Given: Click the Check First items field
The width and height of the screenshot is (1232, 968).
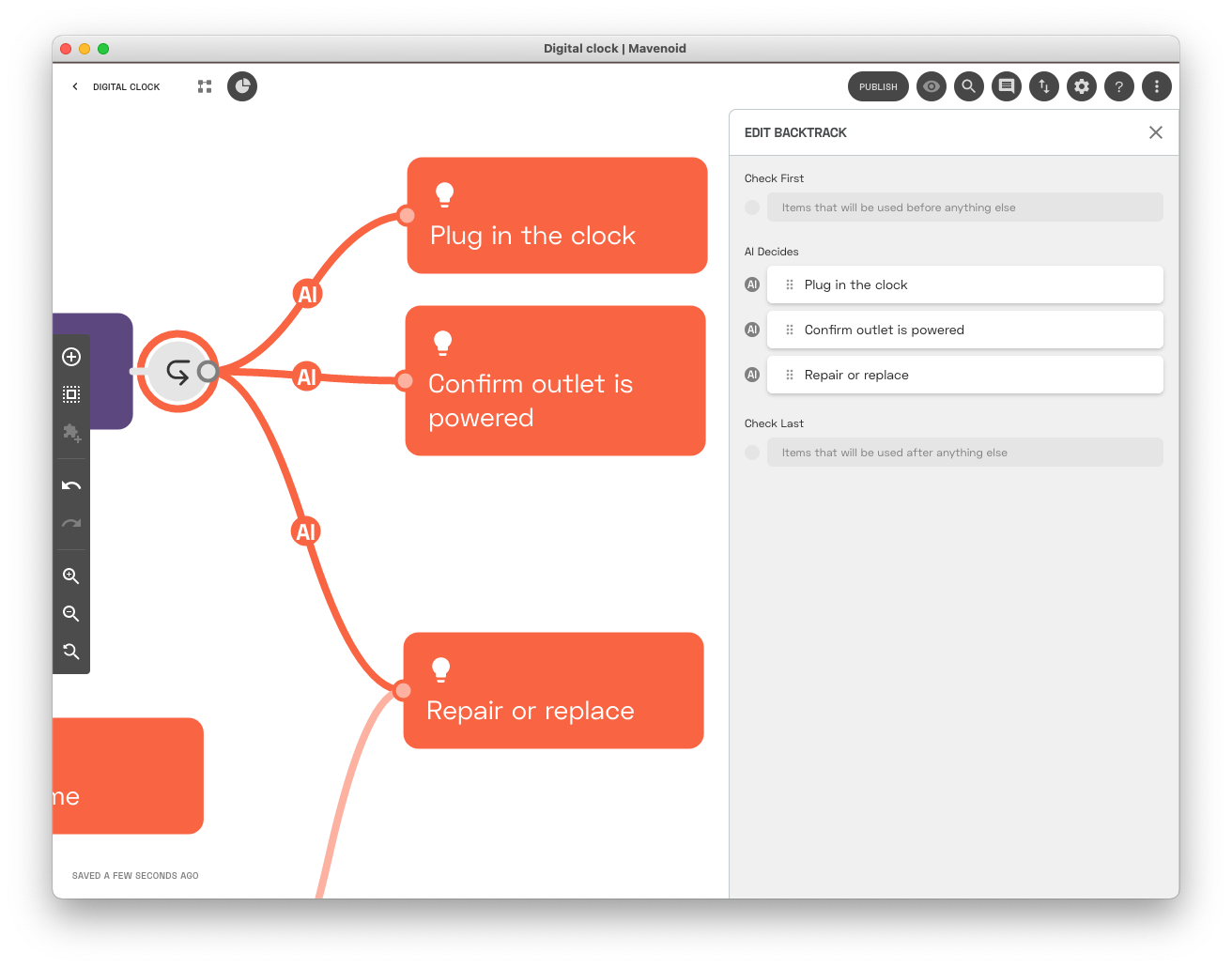Looking at the screenshot, I should pos(964,207).
